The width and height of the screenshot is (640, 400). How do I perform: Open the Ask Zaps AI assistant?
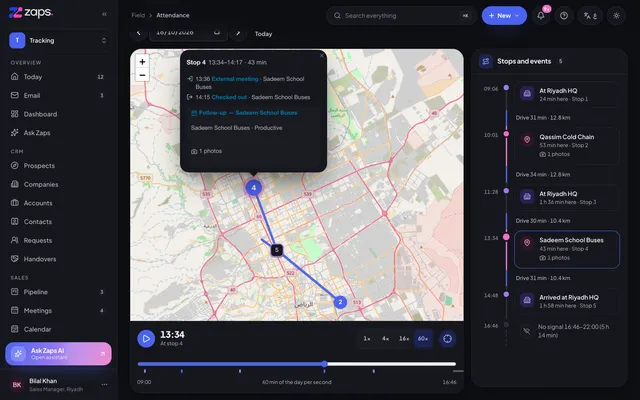point(58,353)
